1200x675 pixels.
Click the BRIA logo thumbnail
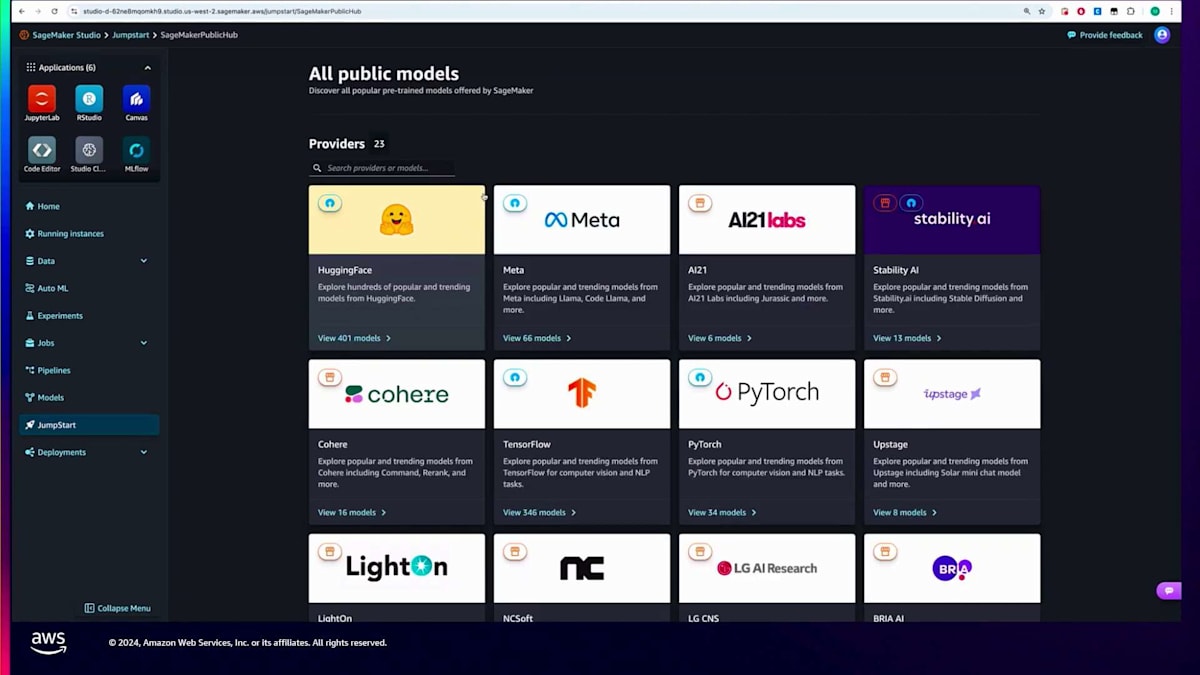coord(952,568)
